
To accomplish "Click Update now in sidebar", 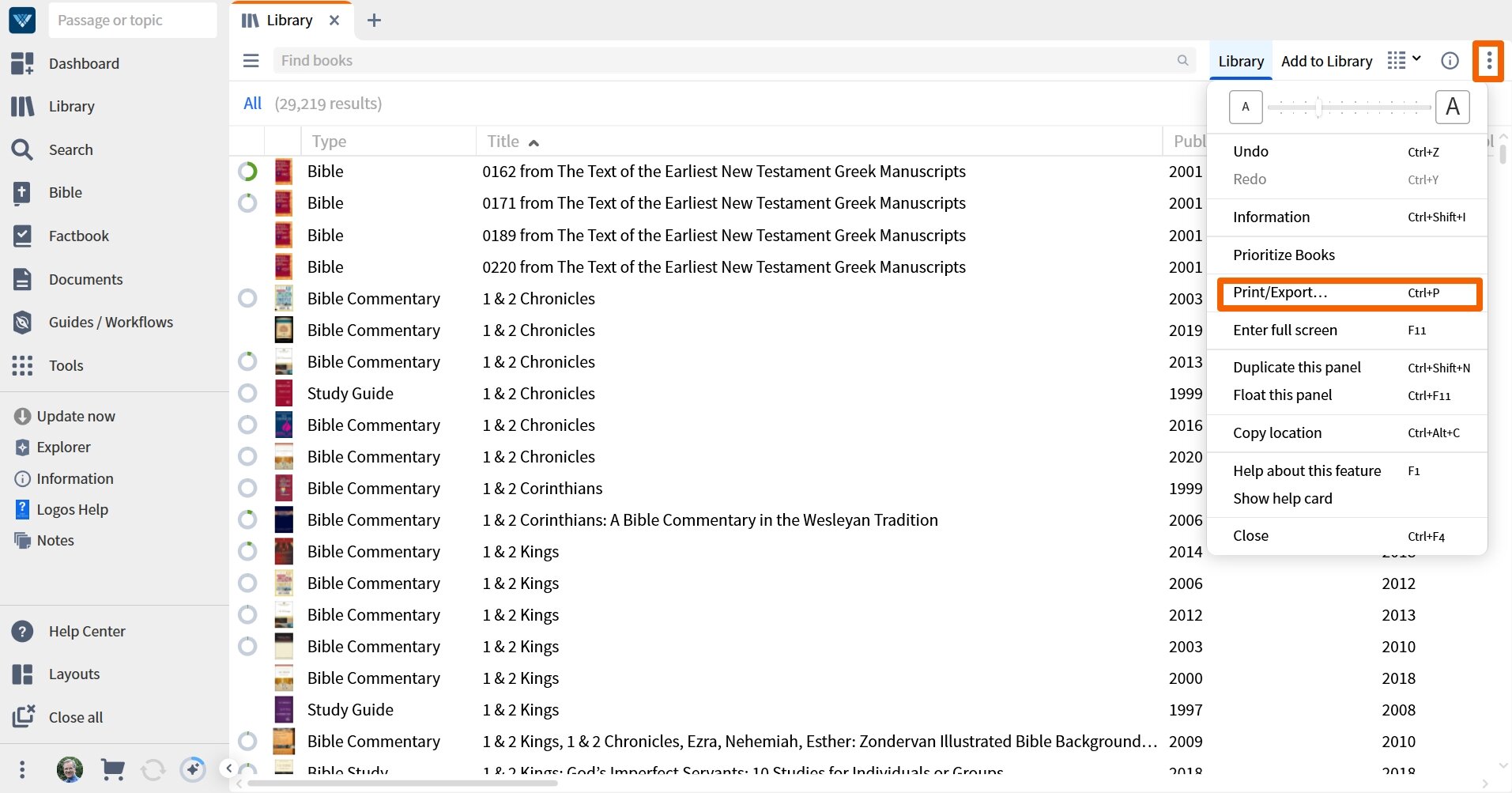I will [65, 416].
